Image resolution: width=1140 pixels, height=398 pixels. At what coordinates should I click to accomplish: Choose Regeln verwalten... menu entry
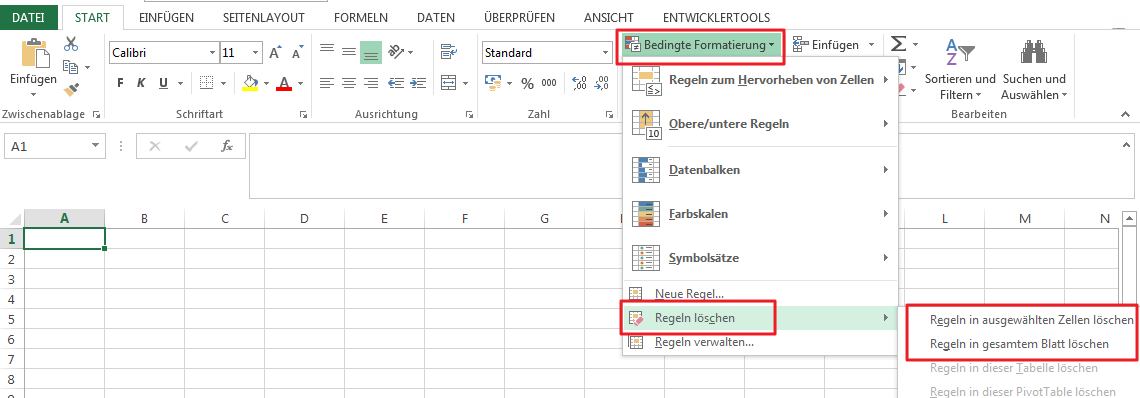[760, 342]
